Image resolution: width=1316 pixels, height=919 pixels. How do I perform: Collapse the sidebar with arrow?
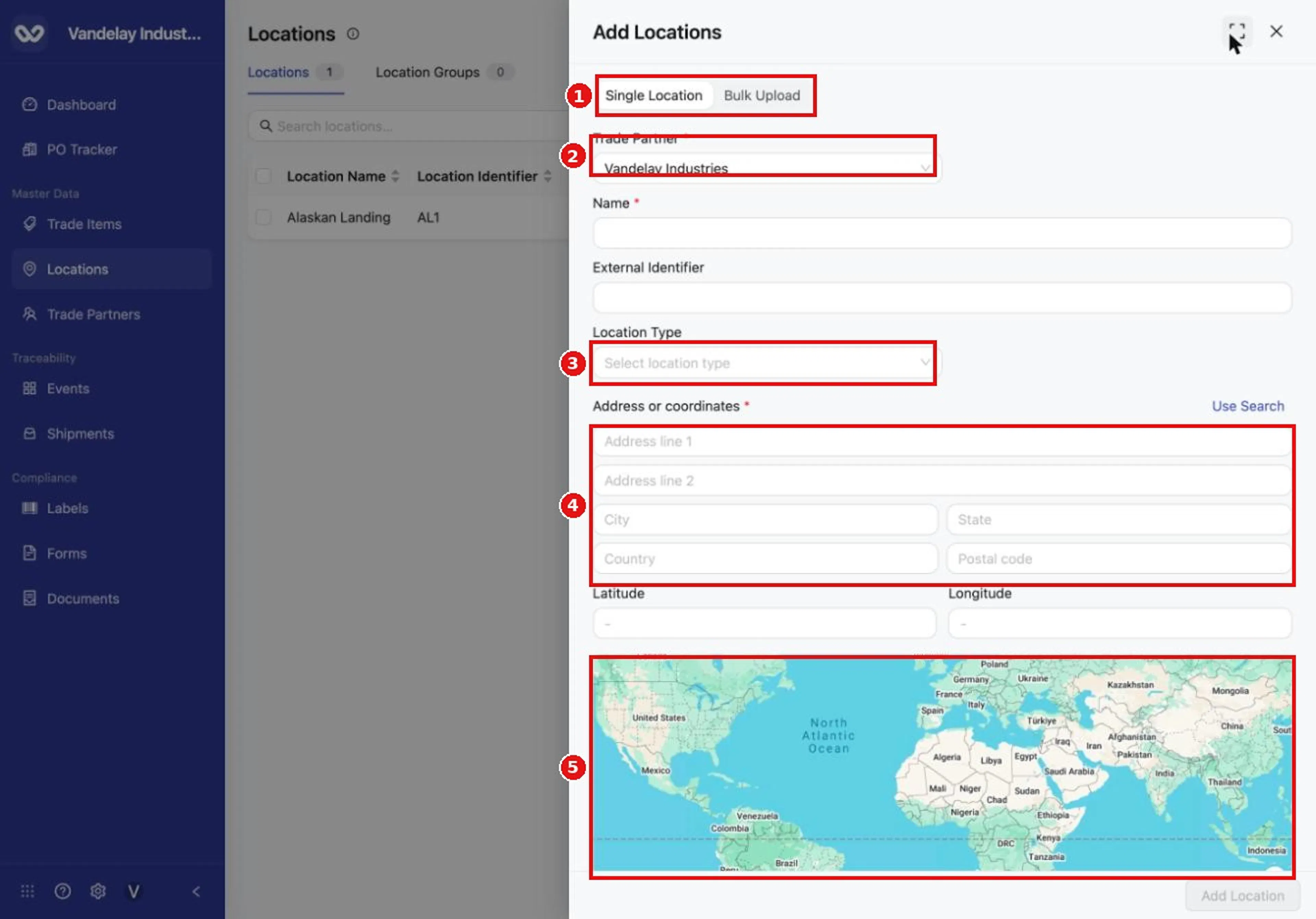pos(196,892)
